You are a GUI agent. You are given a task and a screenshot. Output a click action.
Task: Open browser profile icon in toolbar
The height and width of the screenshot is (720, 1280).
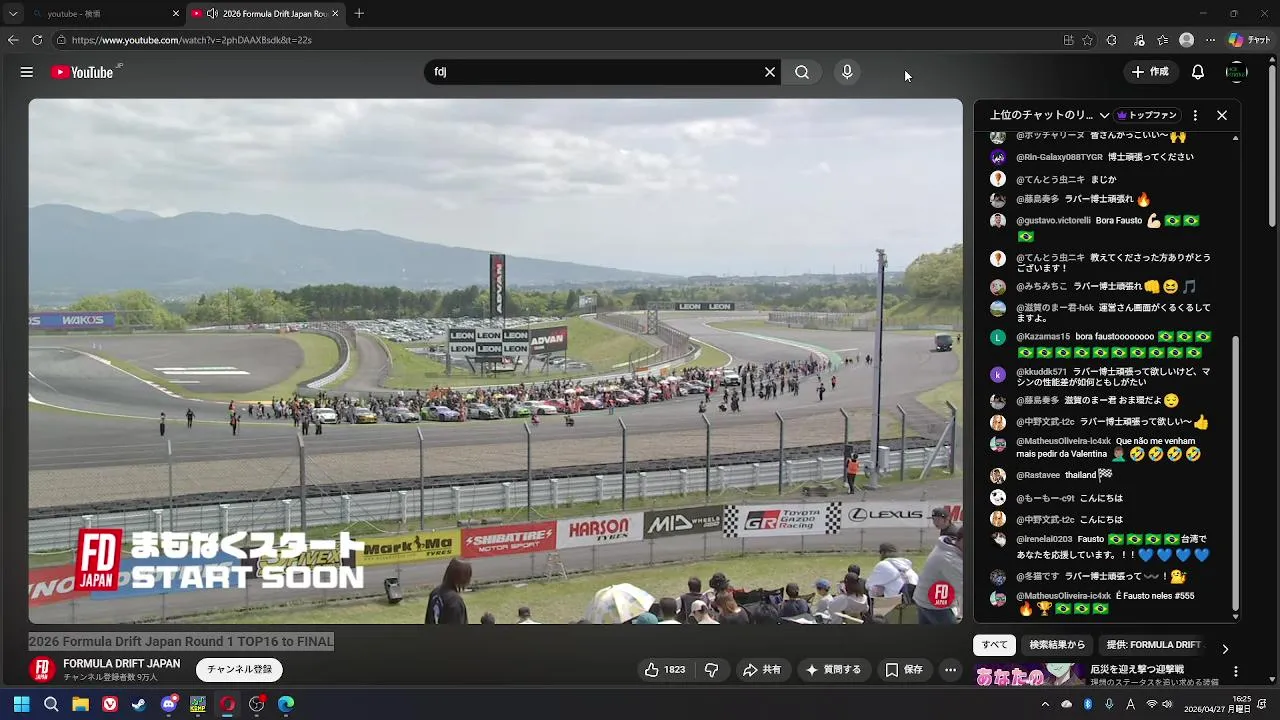[x=1186, y=40]
